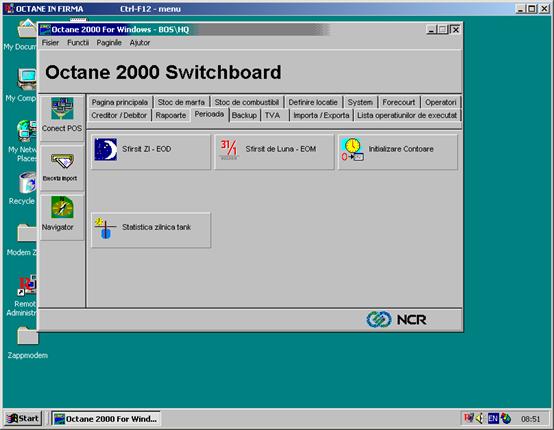Screen dimensions: 554x430
Task: Click the Statistica zilnica tank icon
Action: tap(105, 228)
